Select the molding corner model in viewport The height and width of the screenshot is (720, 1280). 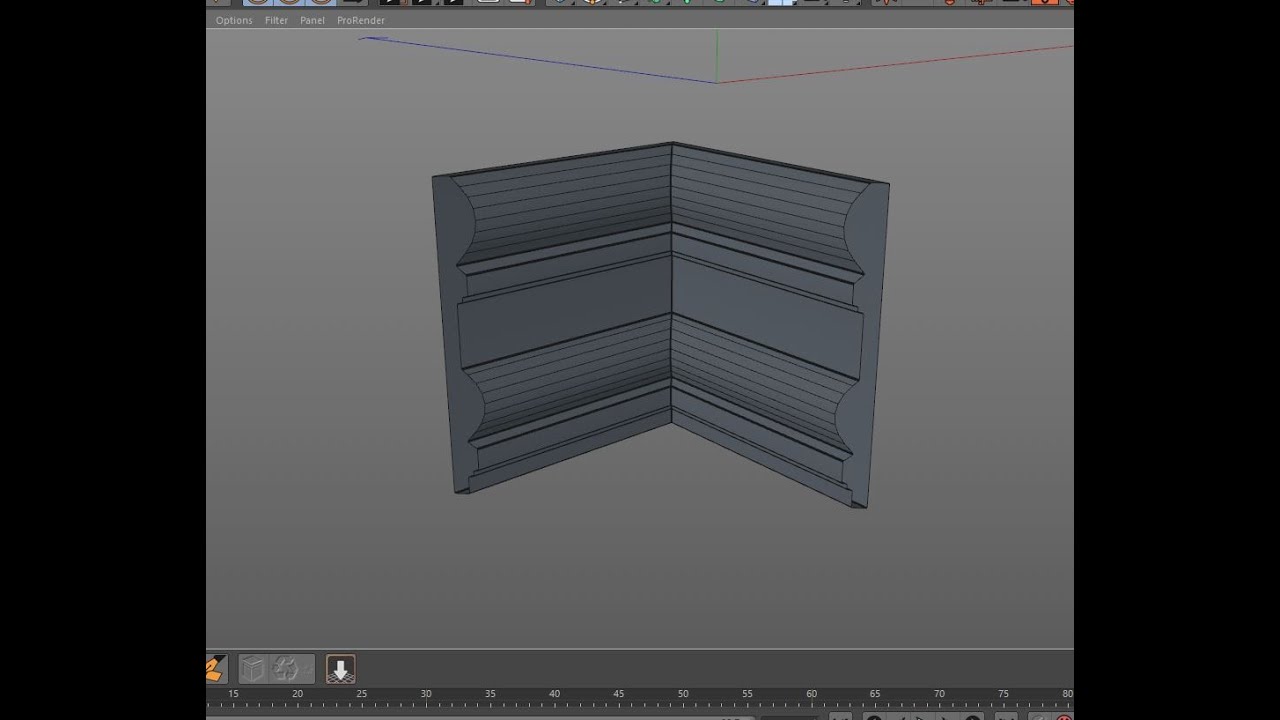pos(660,325)
